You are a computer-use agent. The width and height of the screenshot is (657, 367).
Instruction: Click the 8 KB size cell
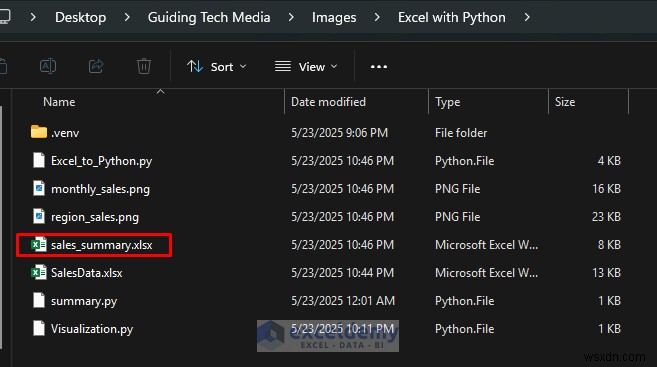pyautogui.click(x=609, y=245)
